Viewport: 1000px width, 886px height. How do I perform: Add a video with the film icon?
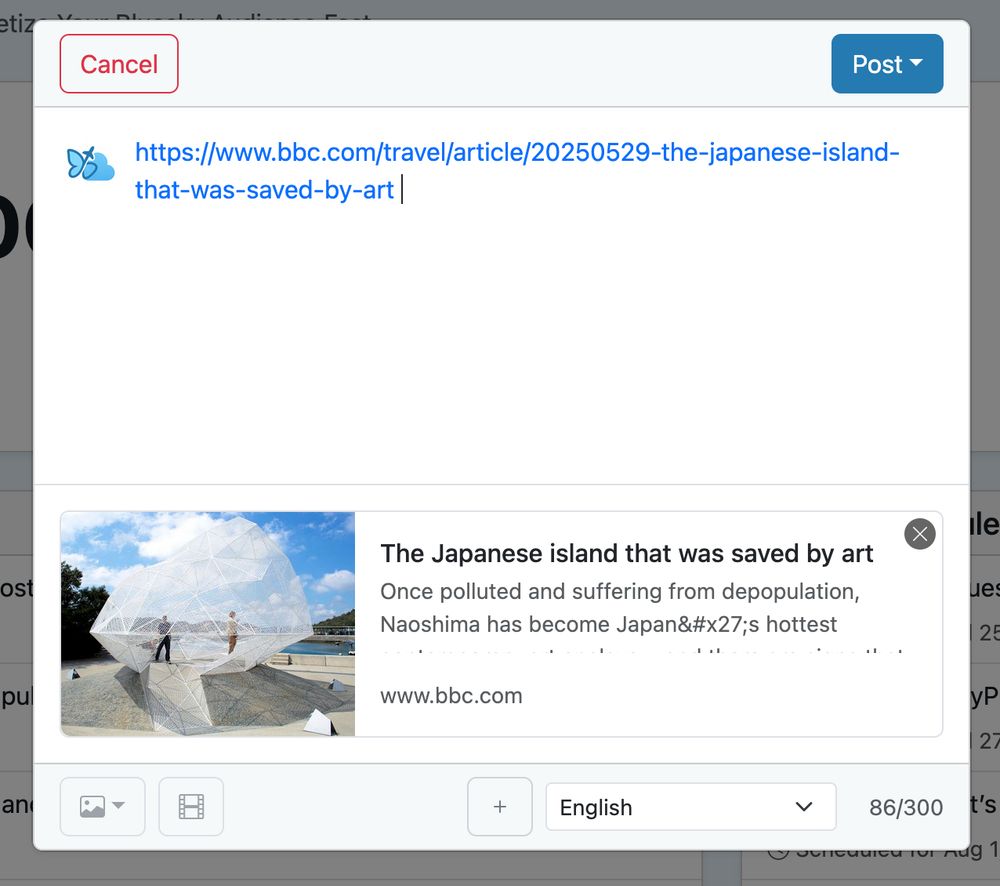(x=191, y=806)
